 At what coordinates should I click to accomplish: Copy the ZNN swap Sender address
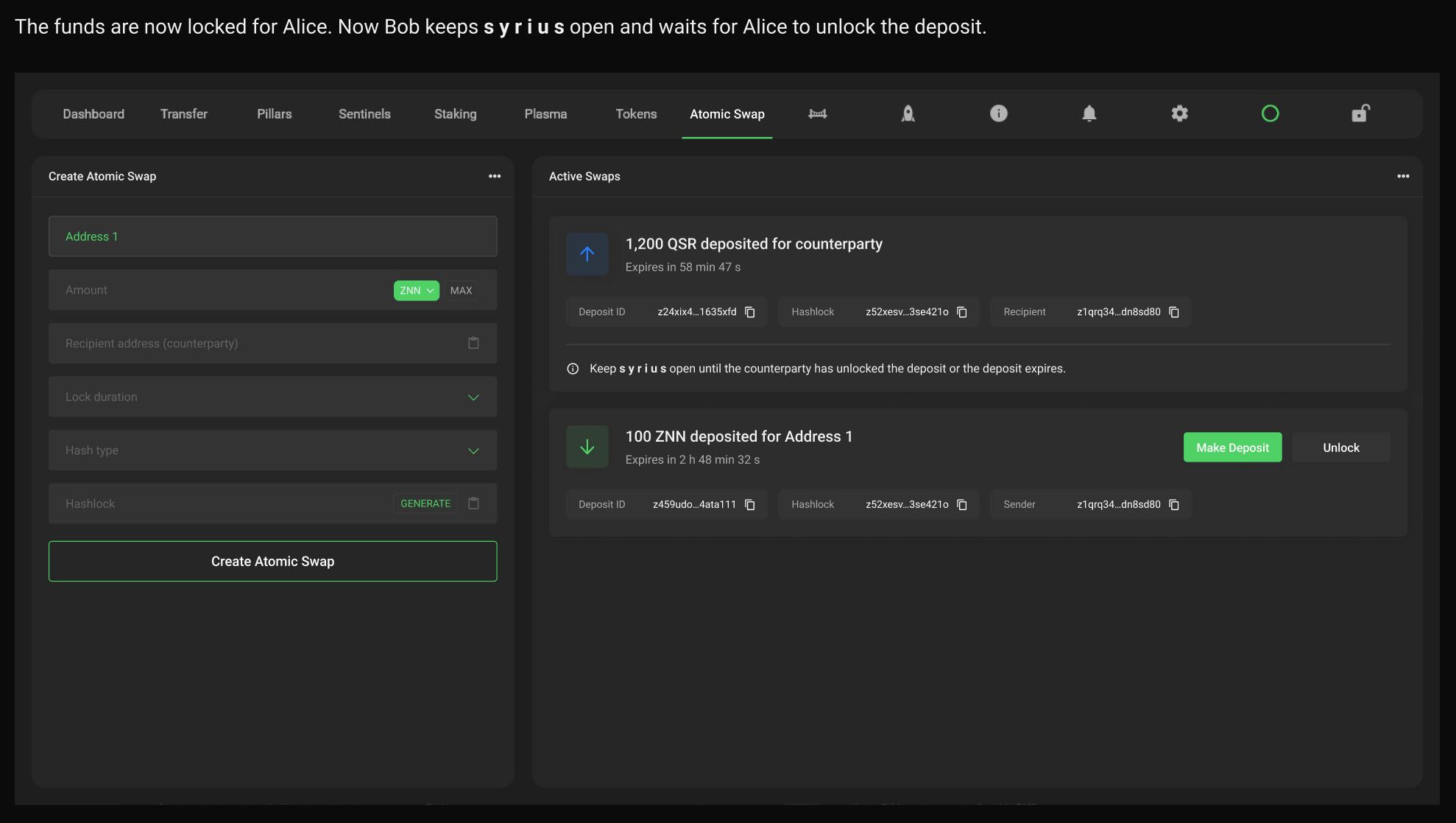[x=1174, y=505]
